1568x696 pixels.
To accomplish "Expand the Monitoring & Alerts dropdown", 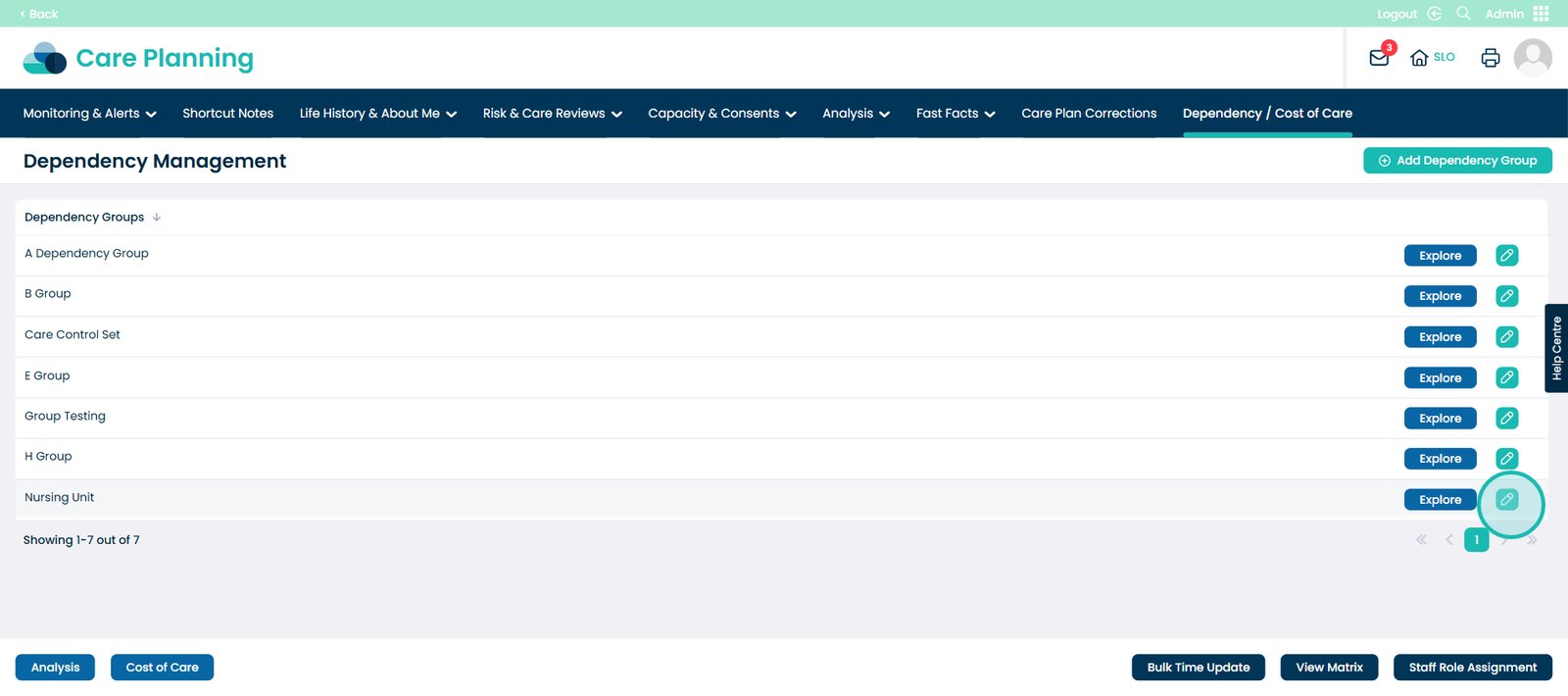I will (89, 114).
